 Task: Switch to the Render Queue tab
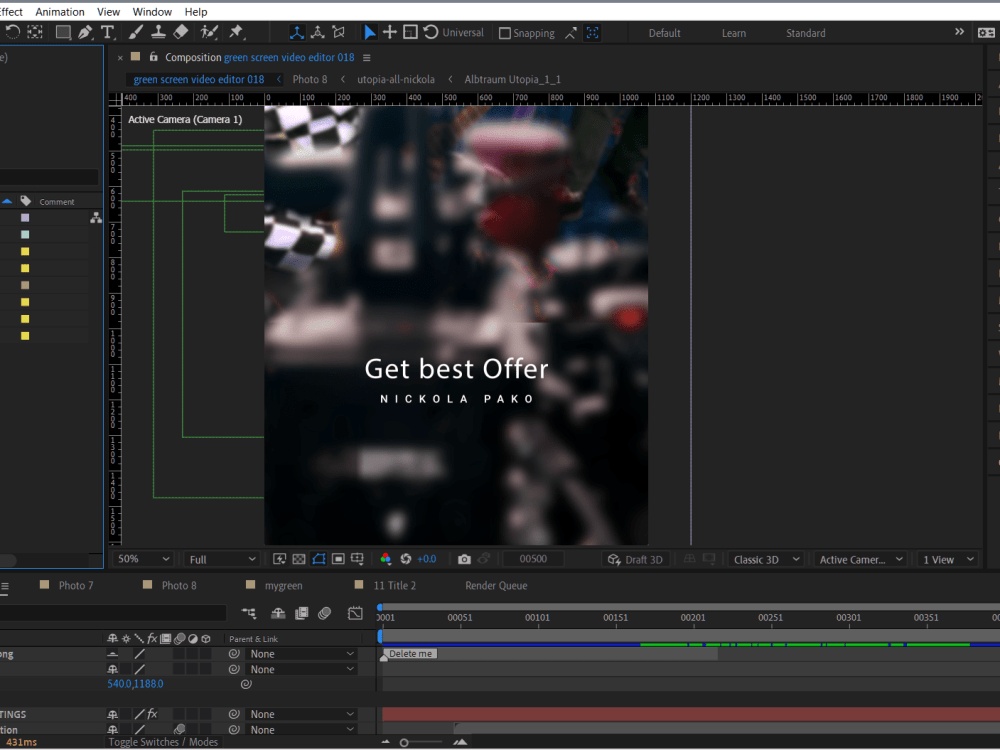[496, 585]
